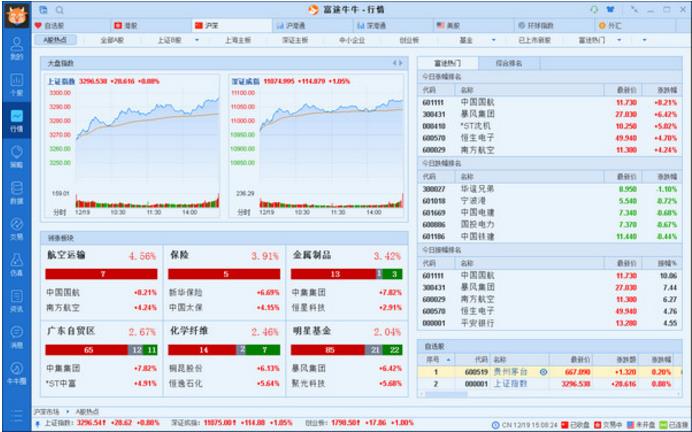Click 创业板 in the sub-navigation bar

(409, 40)
